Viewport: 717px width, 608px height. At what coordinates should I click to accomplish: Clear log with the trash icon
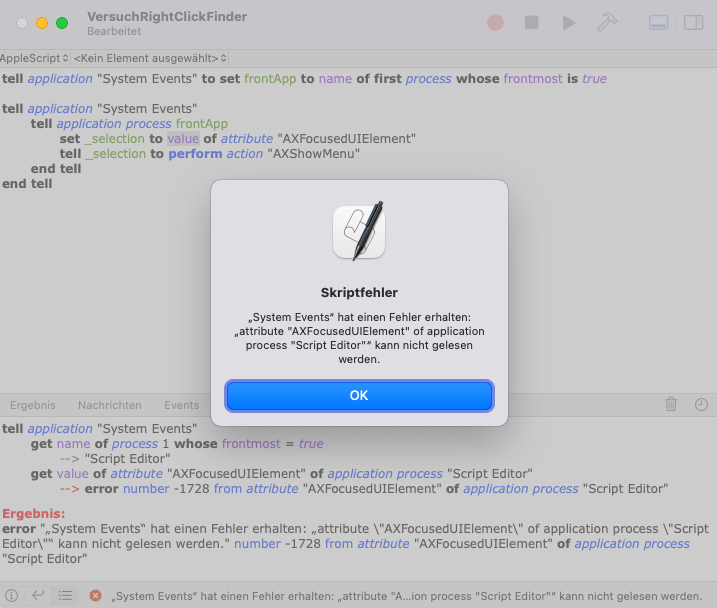[x=671, y=404]
